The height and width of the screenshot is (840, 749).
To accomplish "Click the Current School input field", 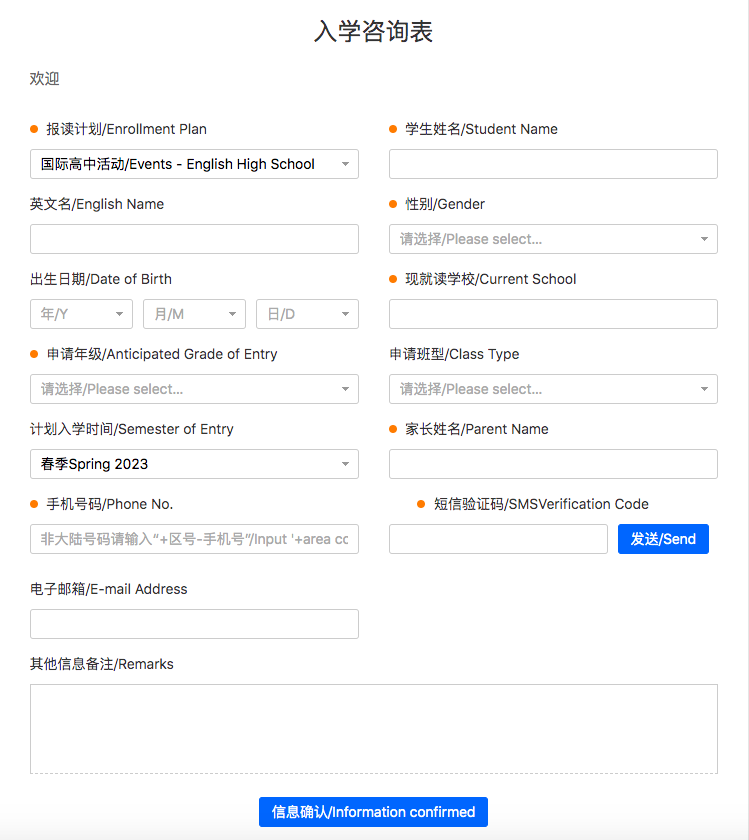I will pyautogui.click(x=553, y=314).
